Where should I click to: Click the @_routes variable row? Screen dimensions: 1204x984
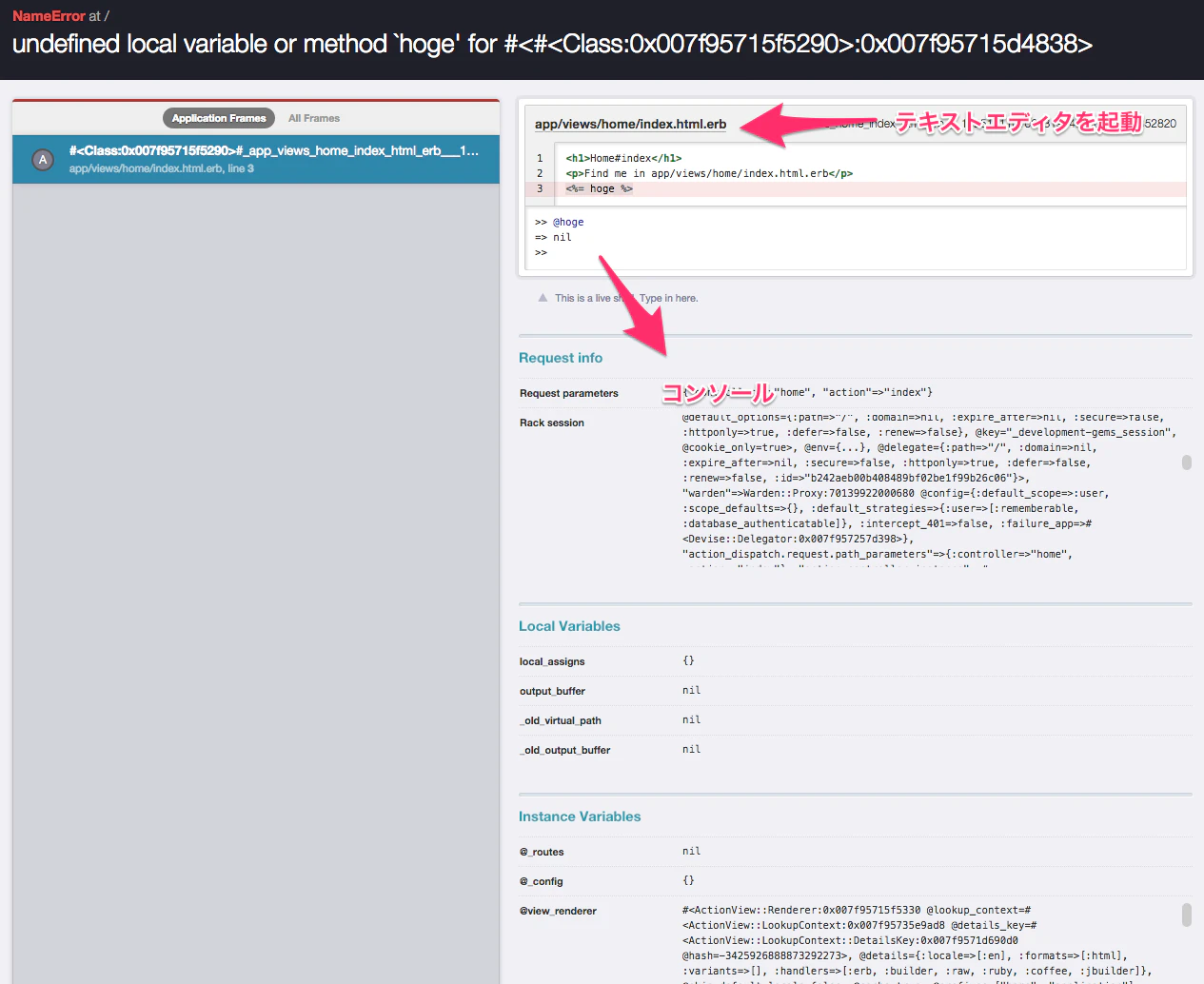click(x=856, y=852)
